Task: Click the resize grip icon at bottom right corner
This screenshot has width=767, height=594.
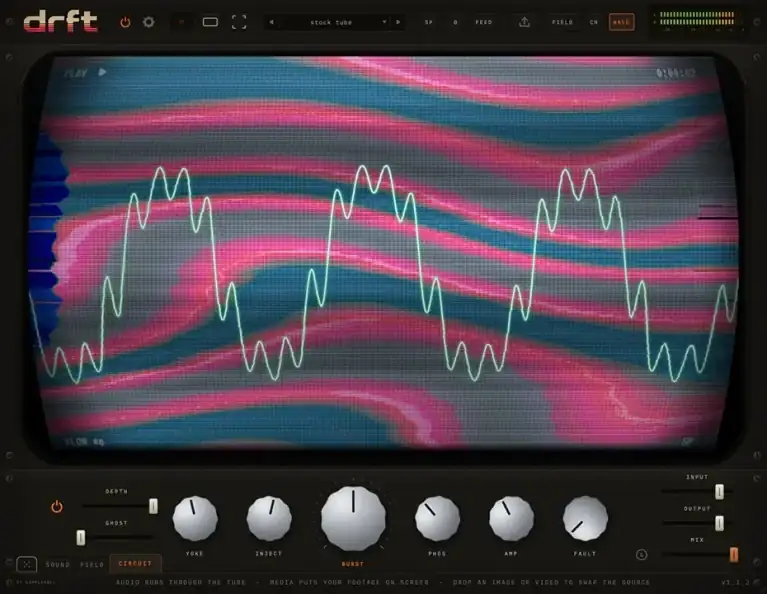Action: point(757,582)
